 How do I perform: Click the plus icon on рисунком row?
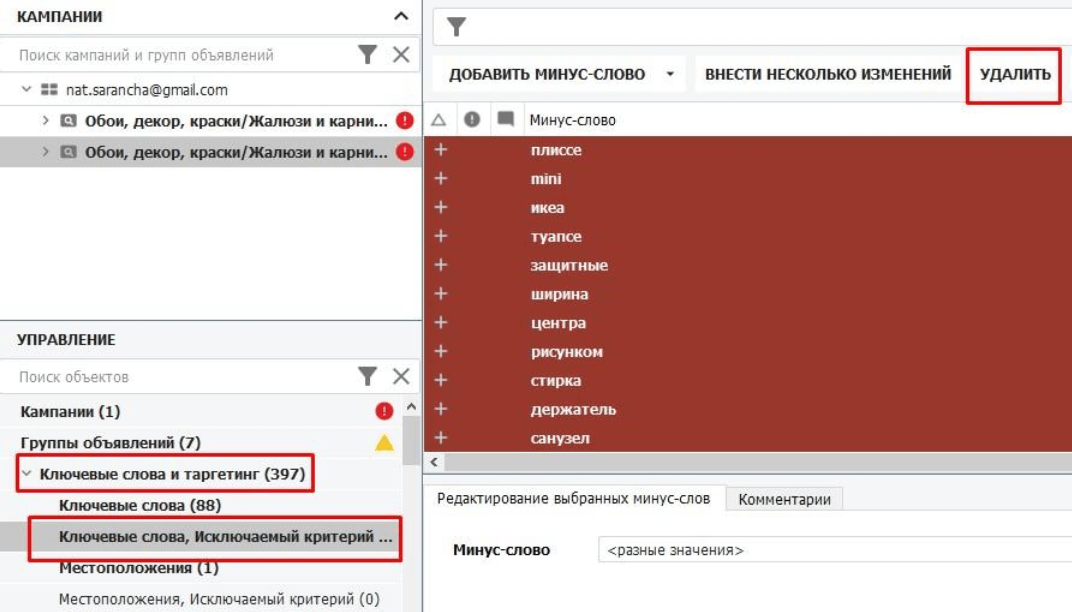point(441,351)
